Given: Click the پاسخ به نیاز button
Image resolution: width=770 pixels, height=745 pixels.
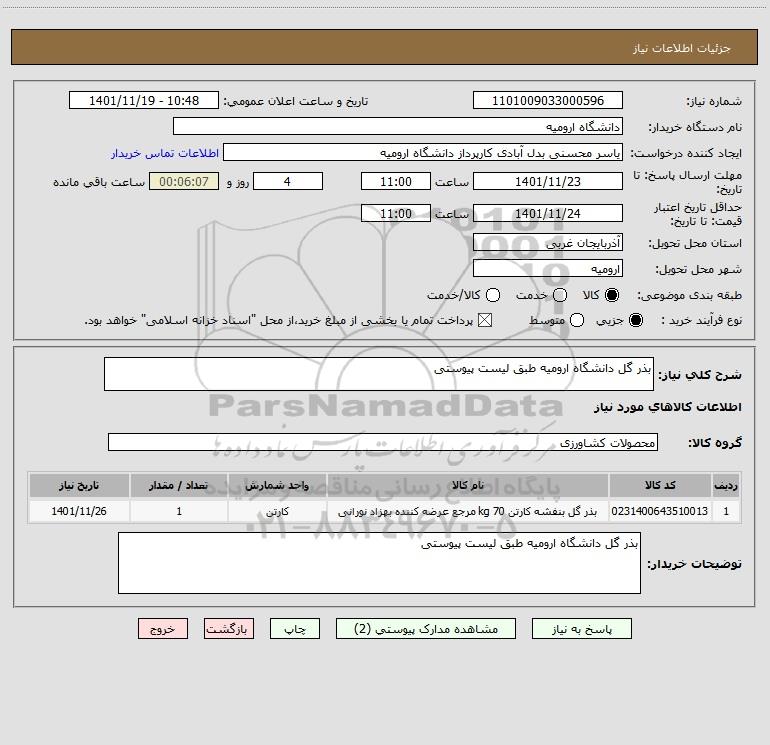Looking at the screenshot, I should [x=581, y=629].
